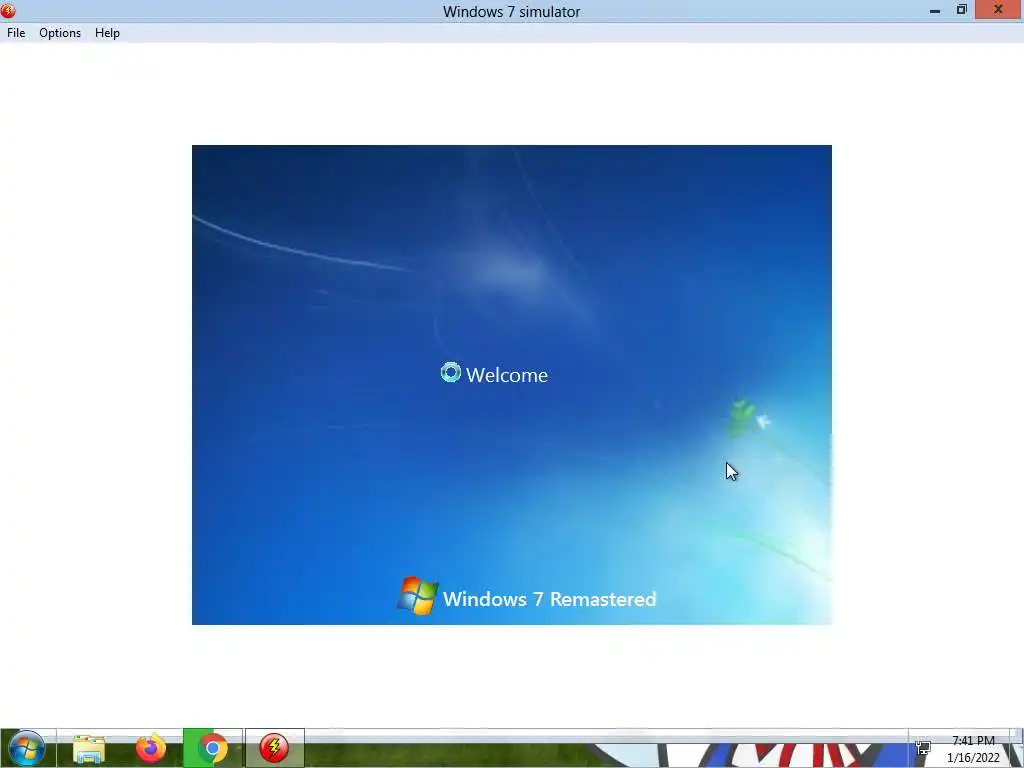Image resolution: width=1024 pixels, height=768 pixels.
Task: Click the simulator app icon in the title bar
Action: click(8, 10)
